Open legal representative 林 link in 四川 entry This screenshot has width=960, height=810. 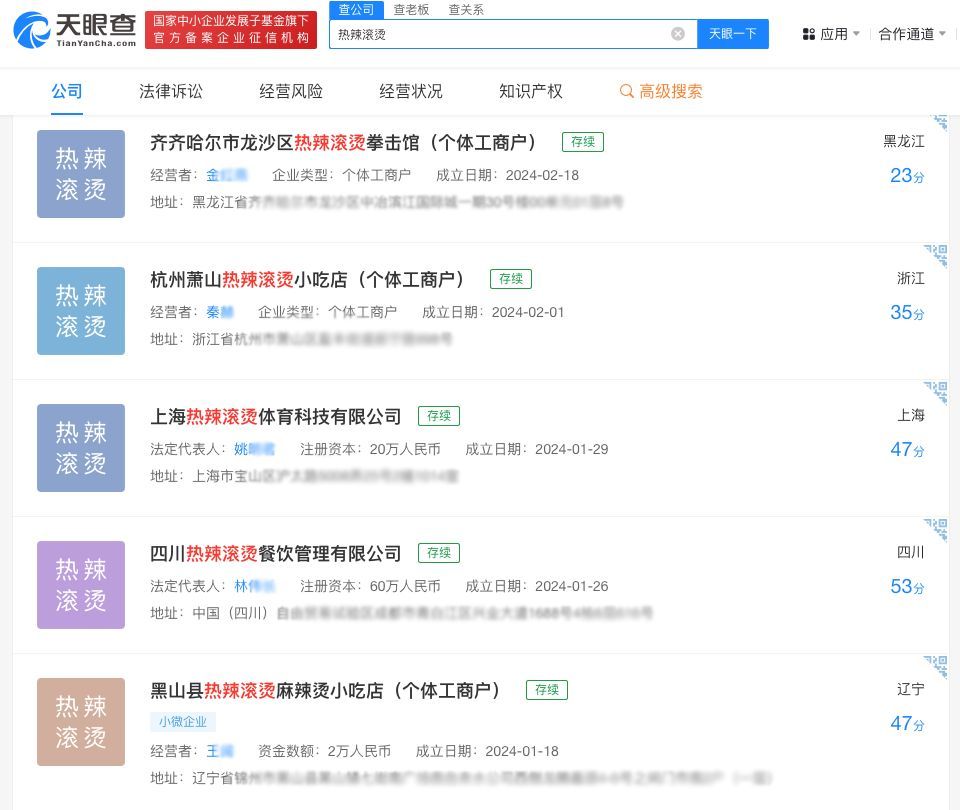pyautogui.click(x=255, y=587)
